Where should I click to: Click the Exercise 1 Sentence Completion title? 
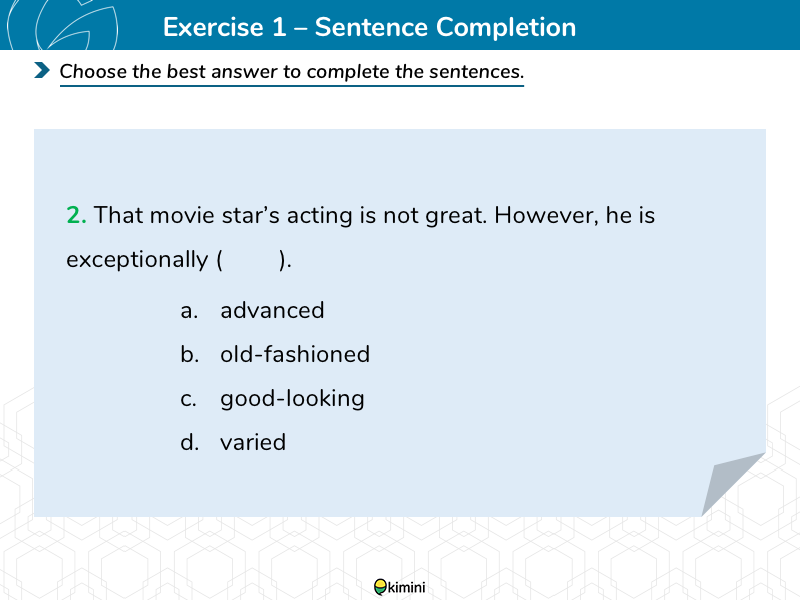pyautogui.click(x=369, y=27)
